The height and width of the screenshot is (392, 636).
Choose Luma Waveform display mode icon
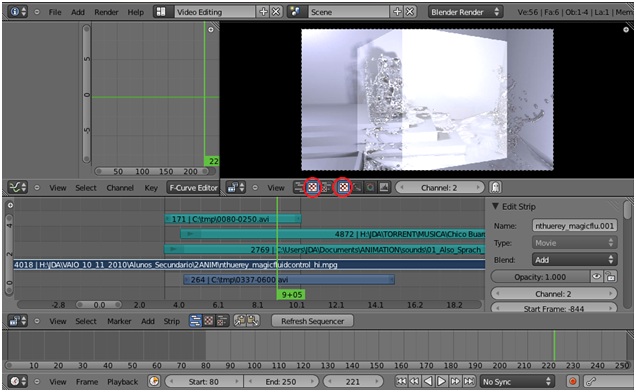click(x=357, y=187)
